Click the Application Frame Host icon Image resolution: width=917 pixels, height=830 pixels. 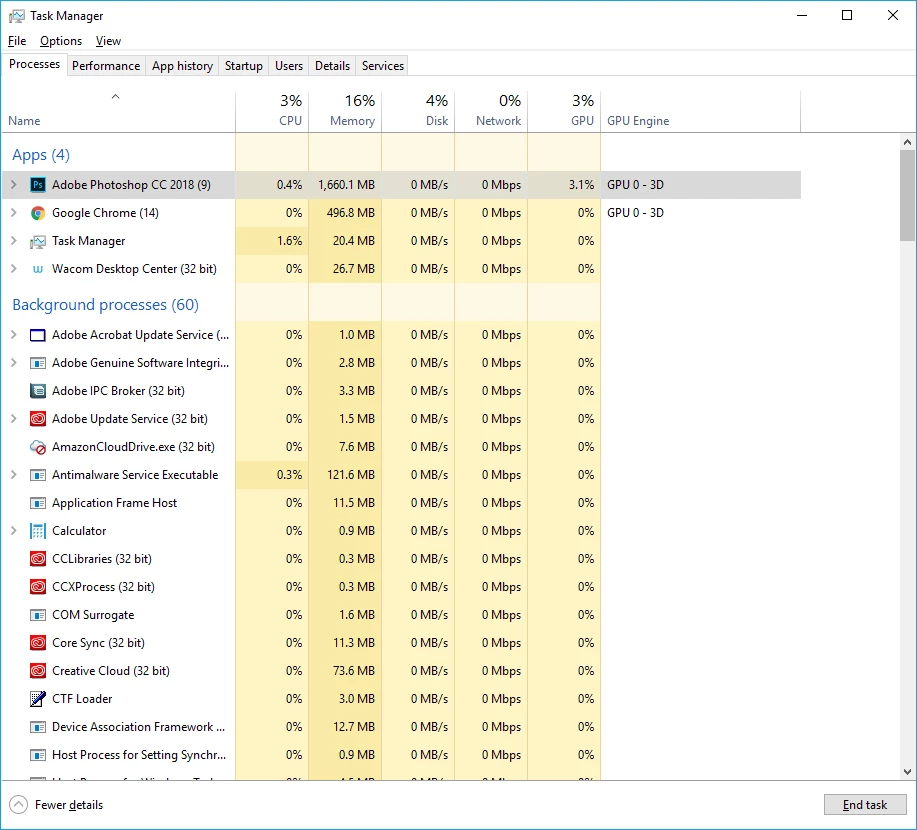click(x=37, y=503)
